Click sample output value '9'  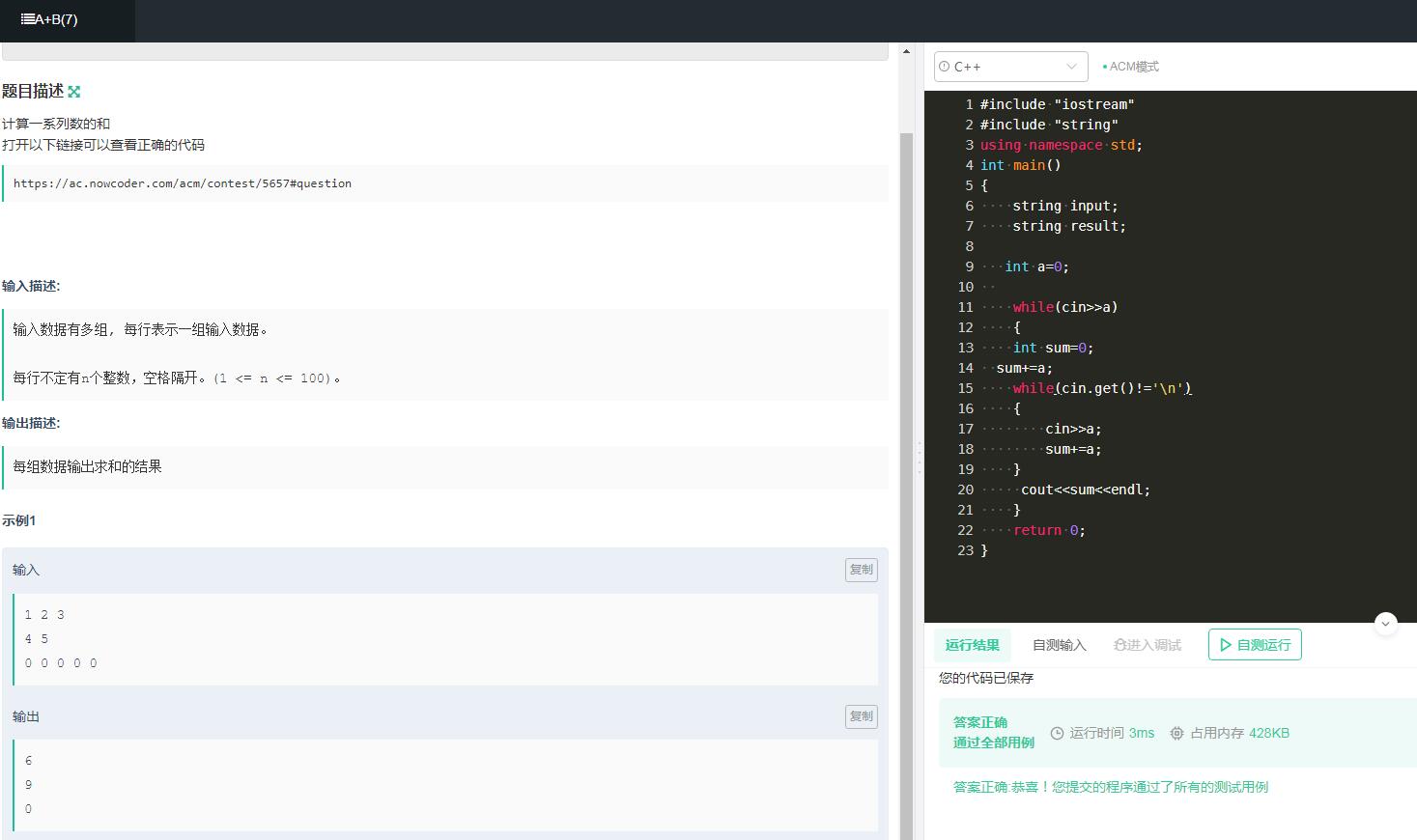(28, 785)
